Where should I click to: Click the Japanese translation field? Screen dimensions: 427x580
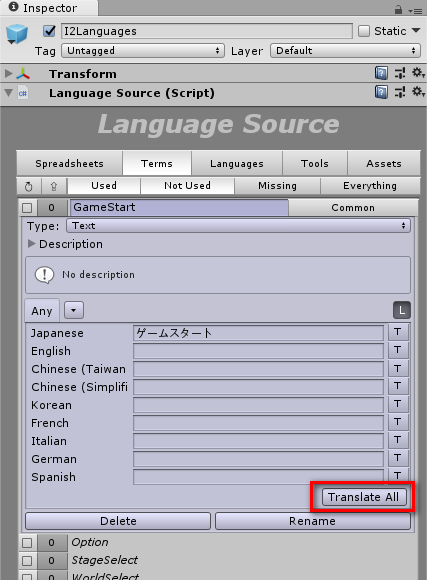click(259, 333)
